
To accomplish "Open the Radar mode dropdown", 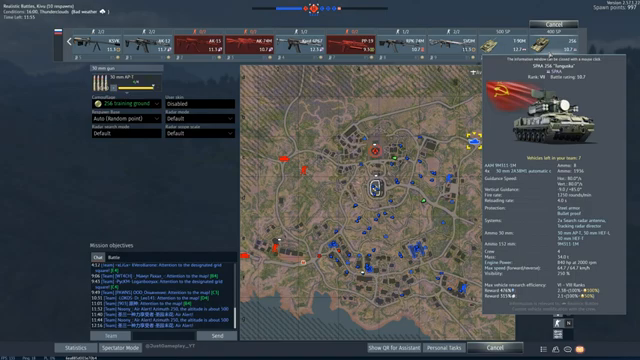I will point(200,118).
